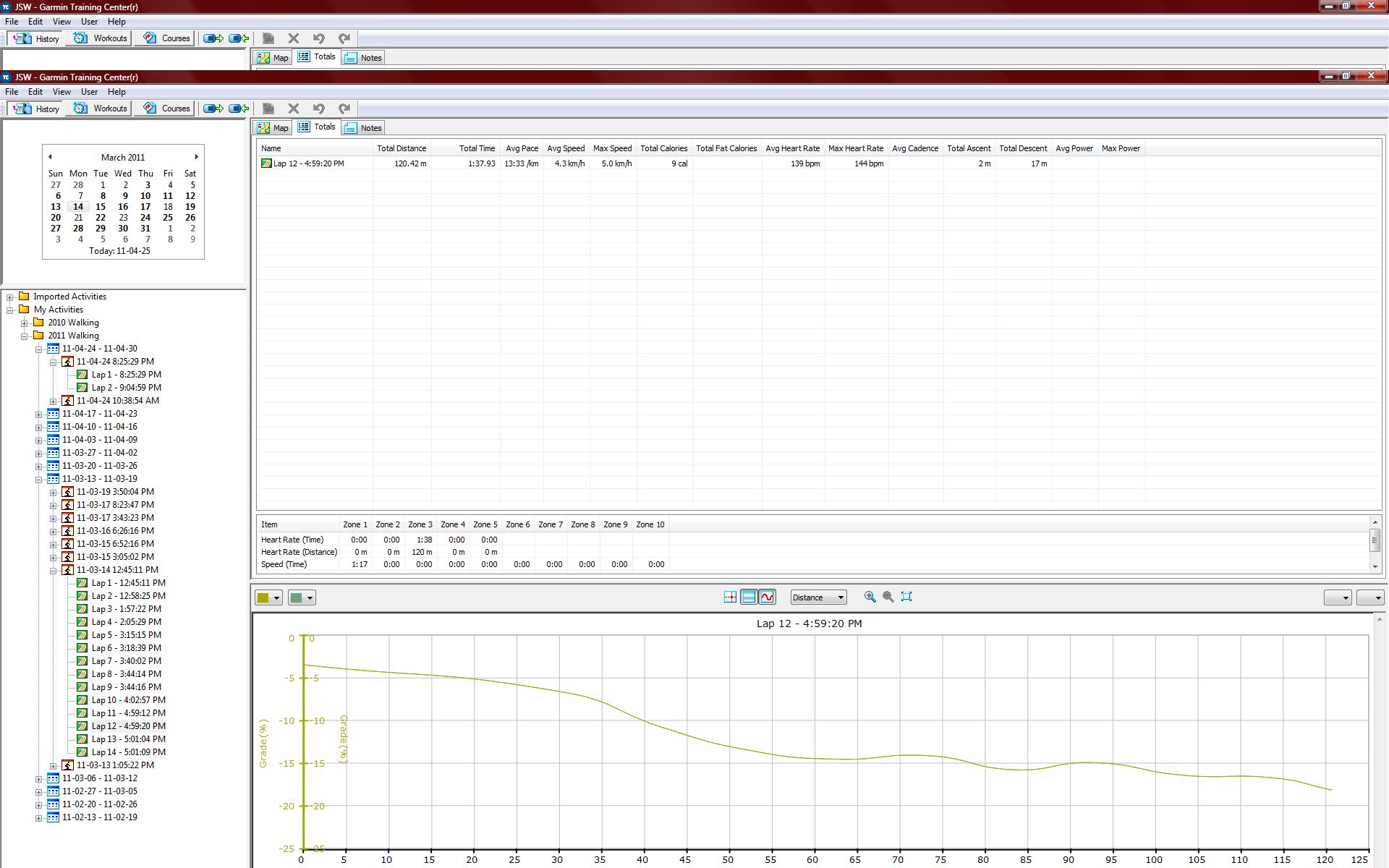This screenshot has height=868, width=1389.
Task: Click Courses button in back window toolbar
Action: pos(166,38)
